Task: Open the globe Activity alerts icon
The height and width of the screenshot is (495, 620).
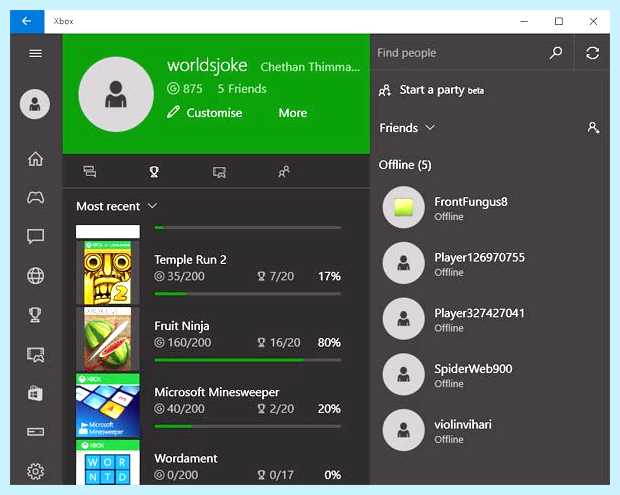Action: tap(36, 276)
